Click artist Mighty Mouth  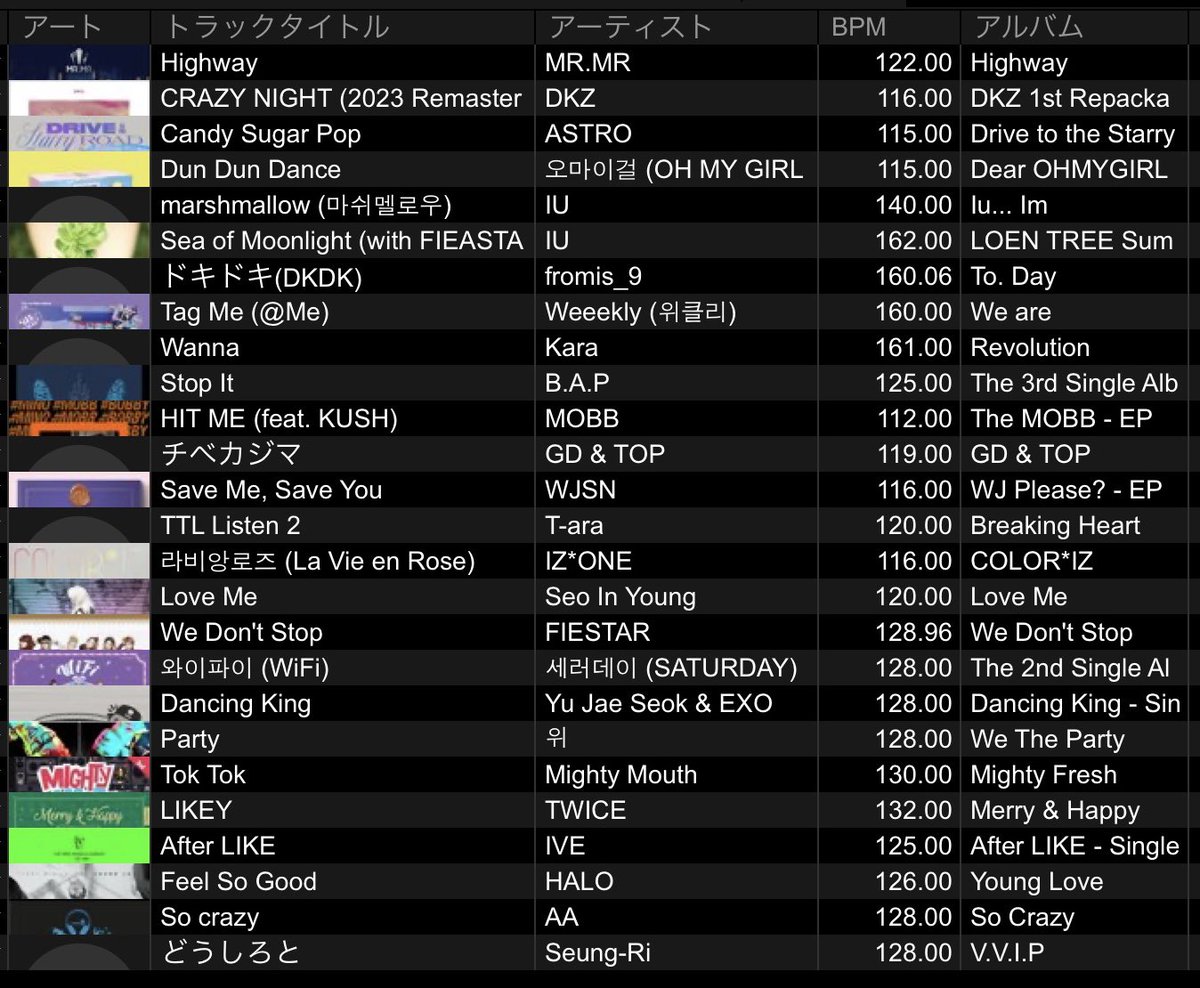621,775
